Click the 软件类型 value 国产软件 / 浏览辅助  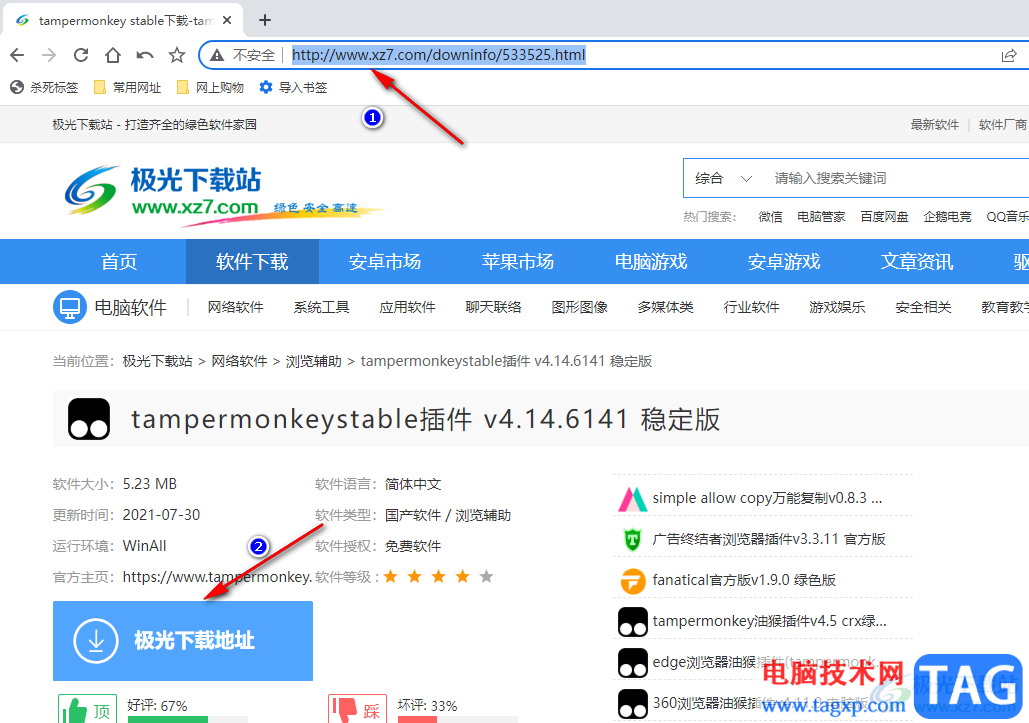pos(448,516)
